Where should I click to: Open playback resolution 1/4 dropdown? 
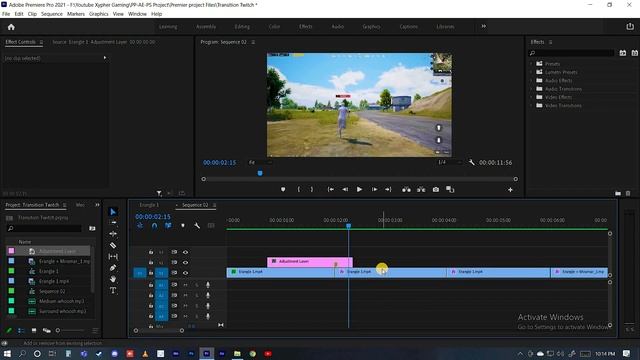pos(449,162)
